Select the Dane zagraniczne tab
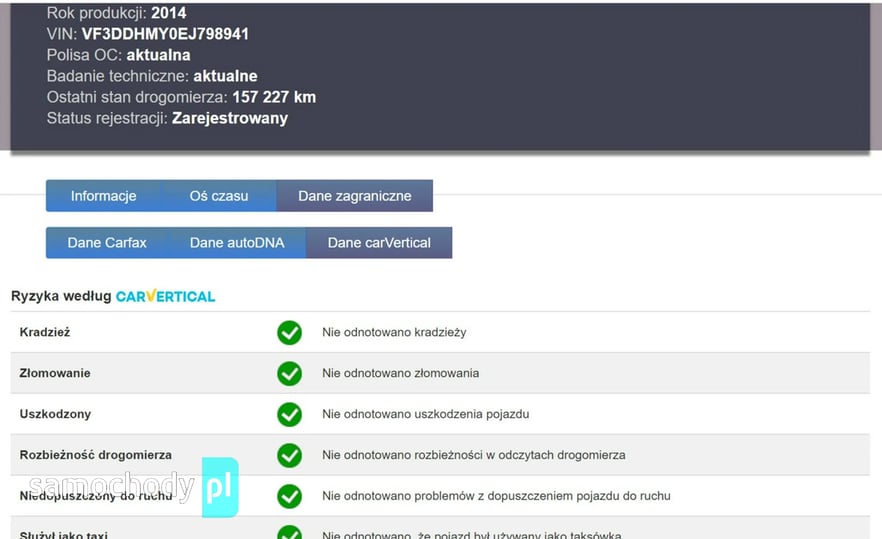 pos(354,196)
